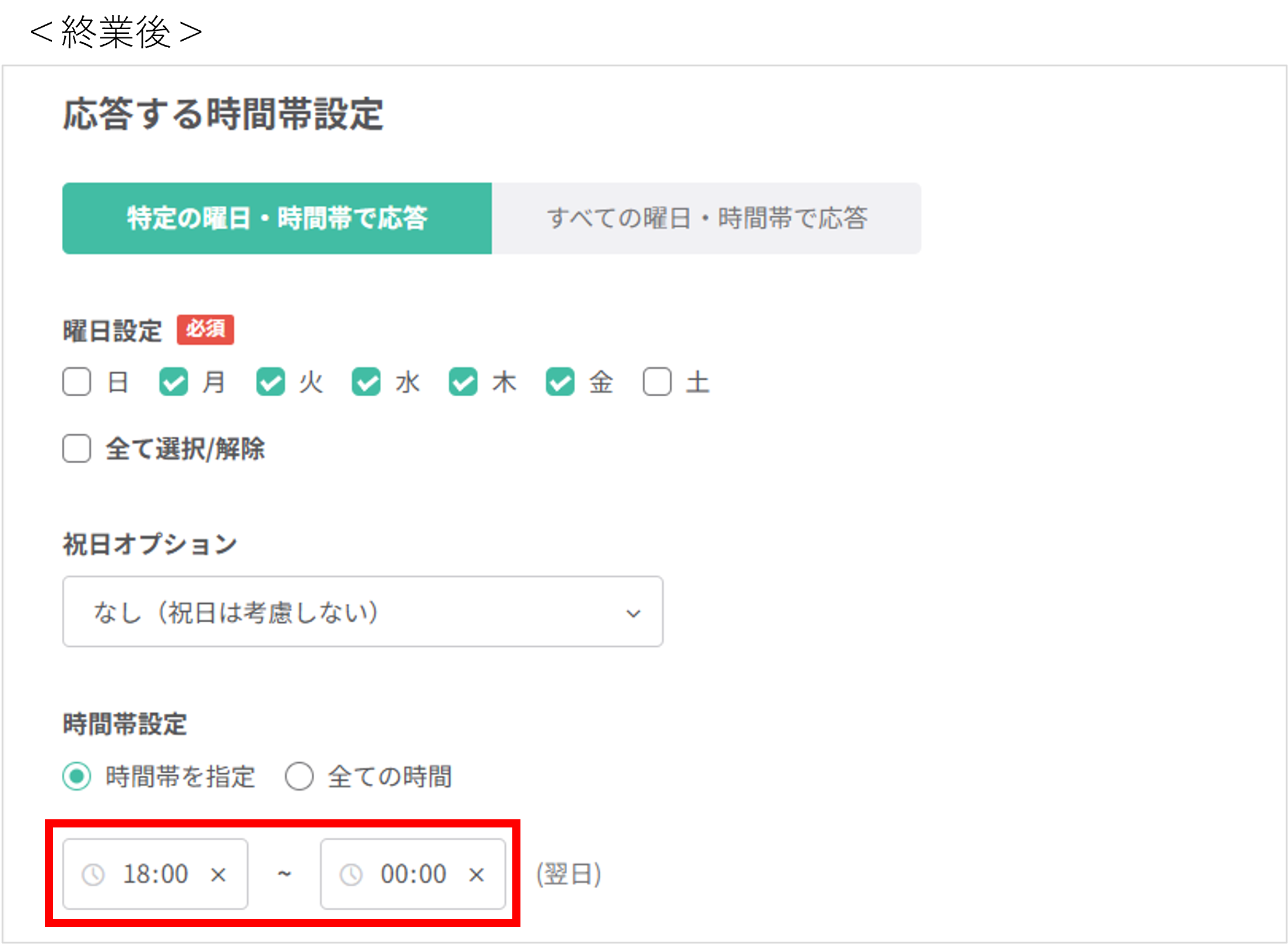Screen dimensions: 1288x944
Task: Clear the 18:00 start time
Action: 219,875
